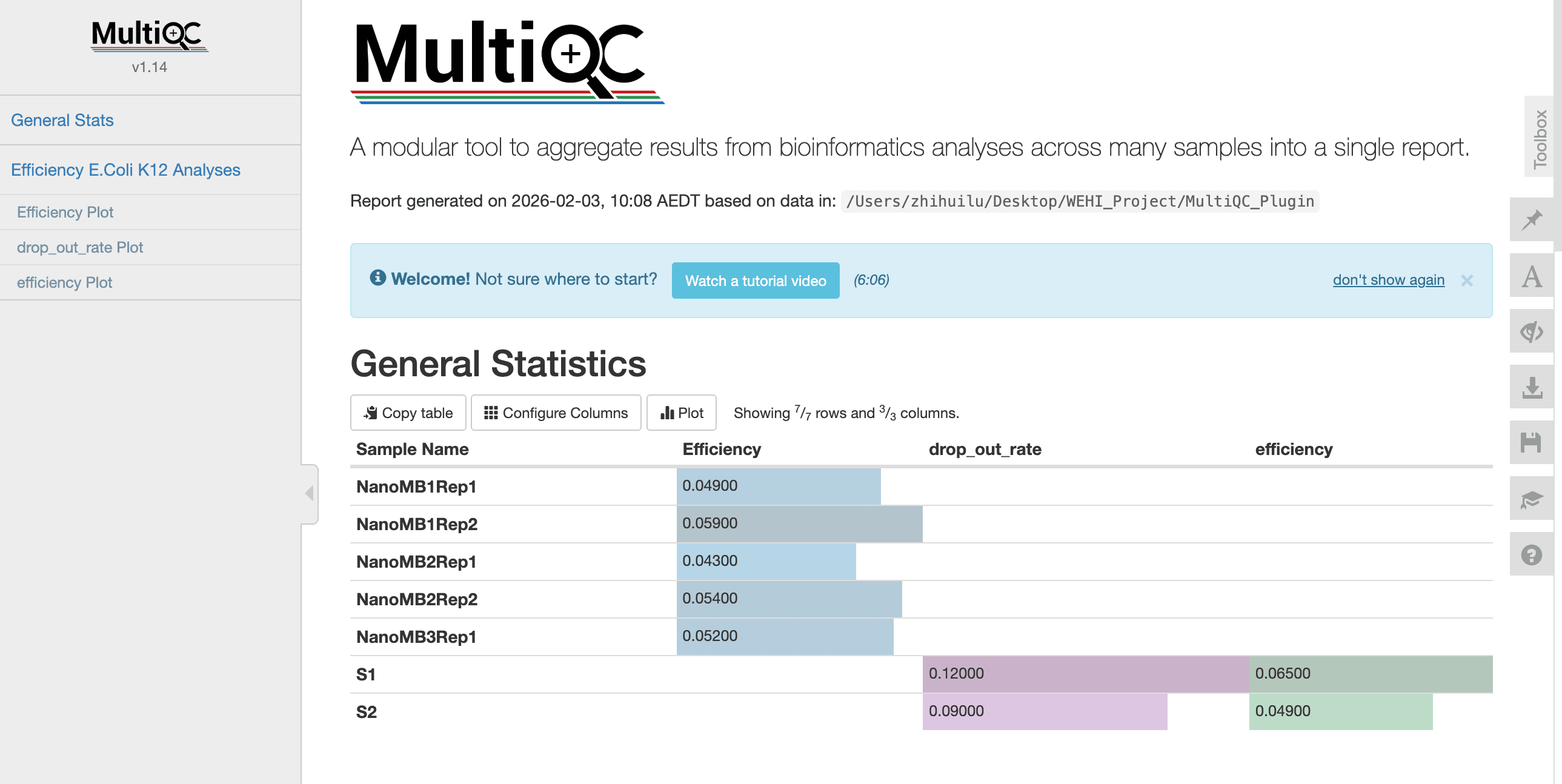The image size is (1562, 784).
Task: Click the v1.14 version label
Action: coord(149,67)
